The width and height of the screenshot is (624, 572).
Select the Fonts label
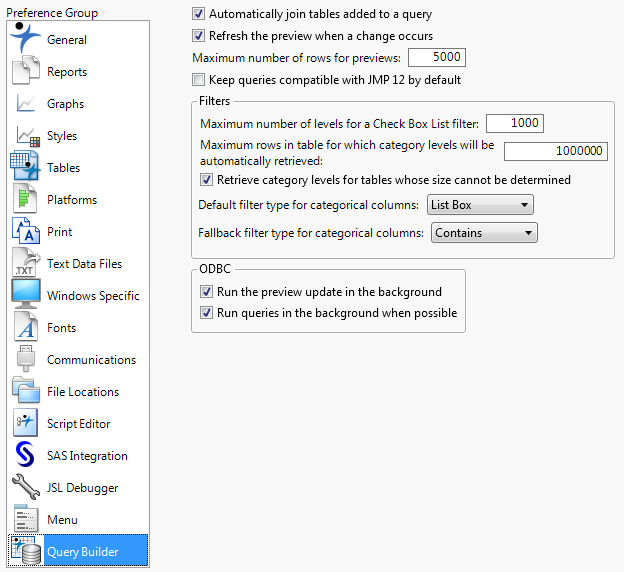pos(61,328)
